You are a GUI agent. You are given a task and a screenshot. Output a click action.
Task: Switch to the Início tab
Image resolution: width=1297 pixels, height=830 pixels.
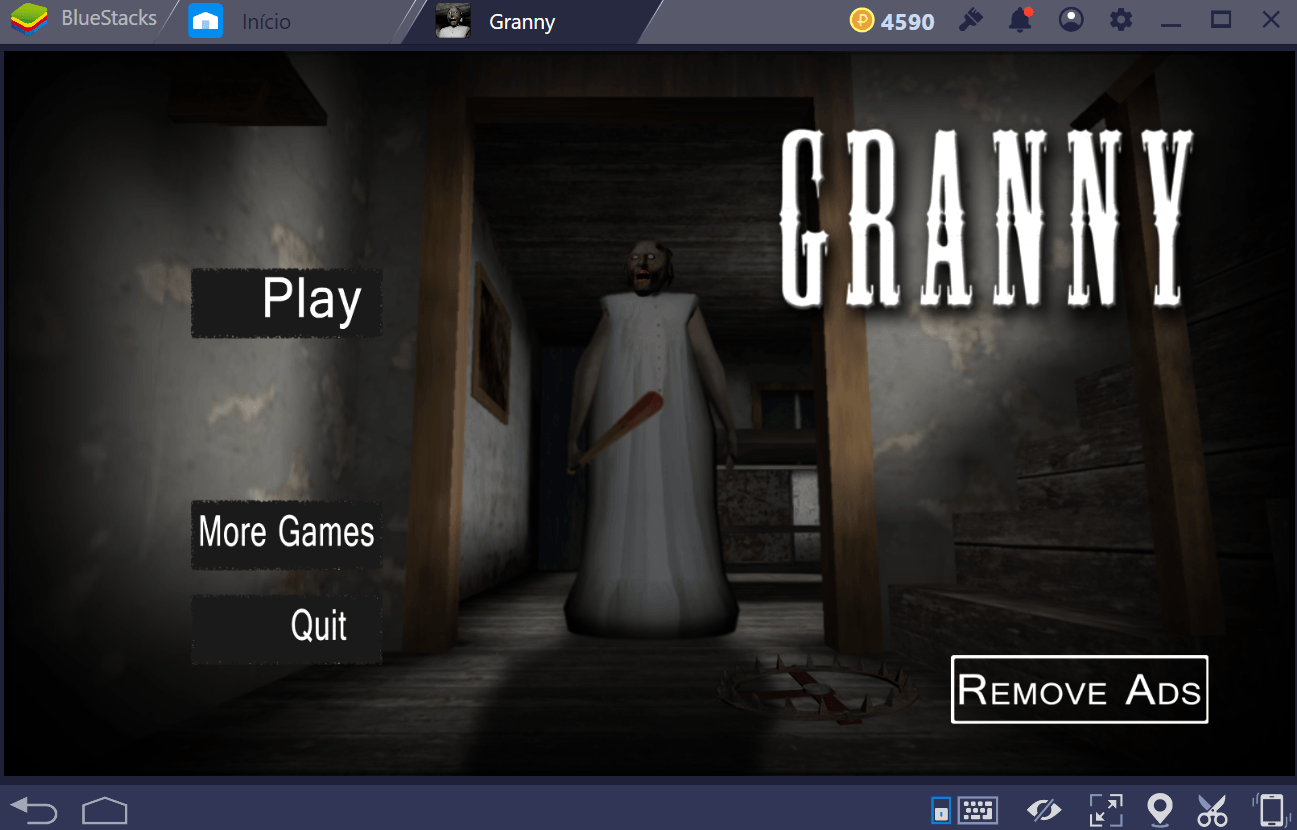click(x=266, y=21)
